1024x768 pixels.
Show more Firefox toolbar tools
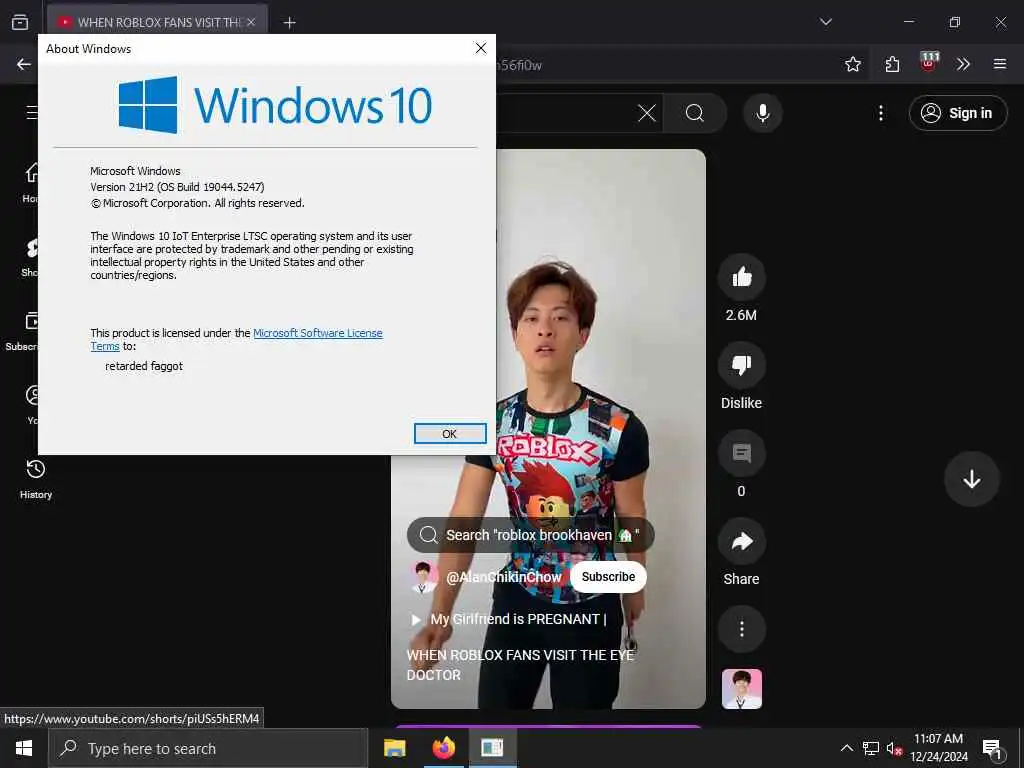coord(963,64)
